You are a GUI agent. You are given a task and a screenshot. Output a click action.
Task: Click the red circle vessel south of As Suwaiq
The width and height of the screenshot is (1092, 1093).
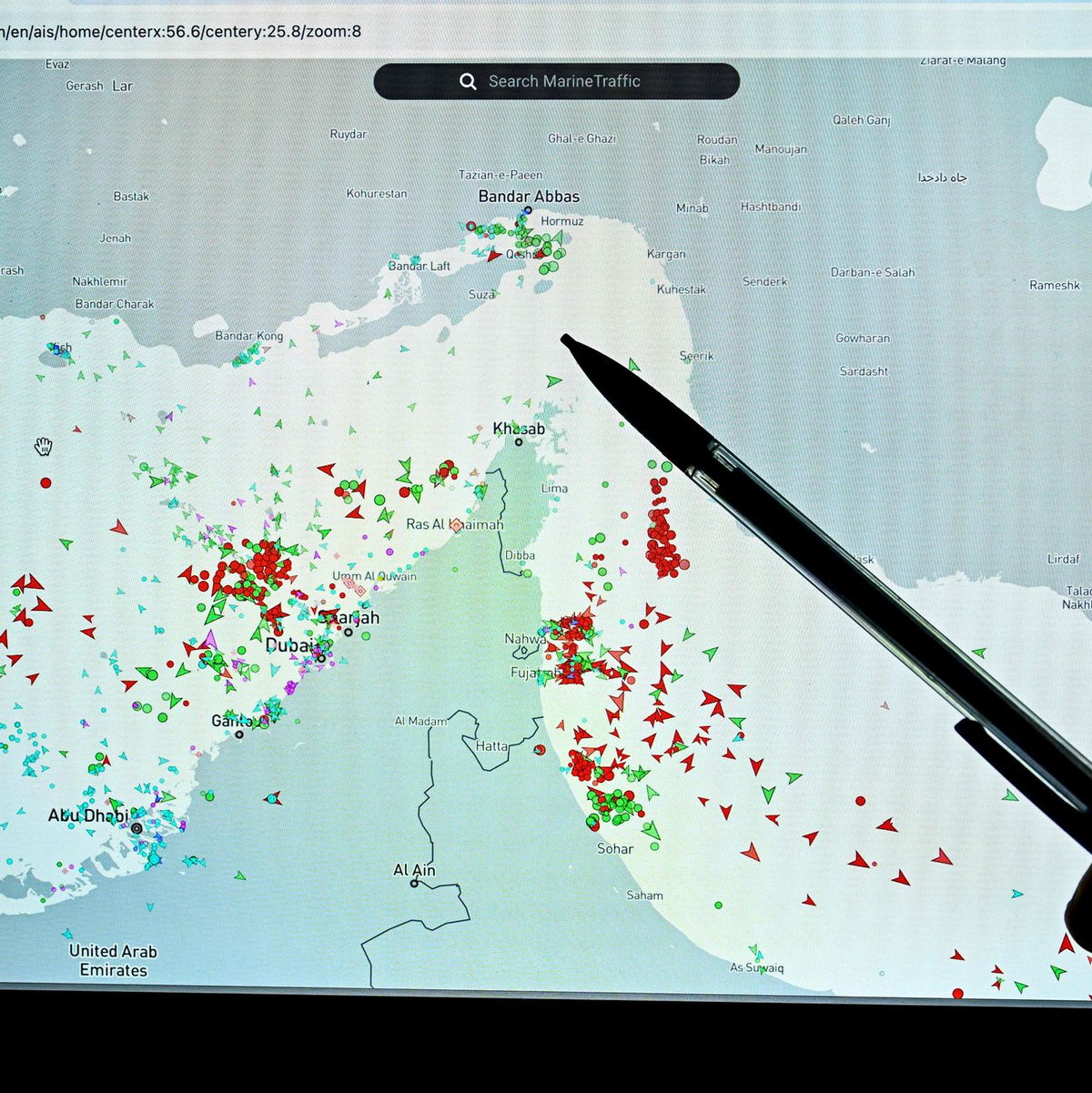[957, 993]
